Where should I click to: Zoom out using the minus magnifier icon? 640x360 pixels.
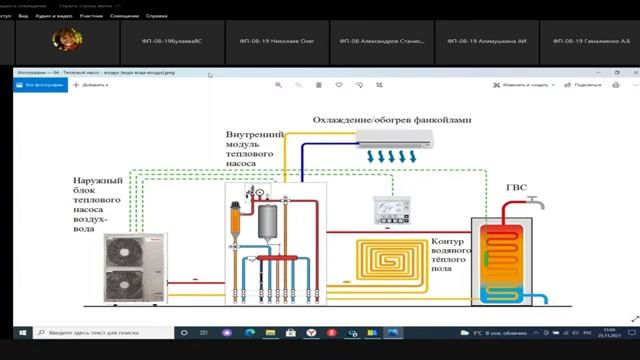(x=298, y=85)
